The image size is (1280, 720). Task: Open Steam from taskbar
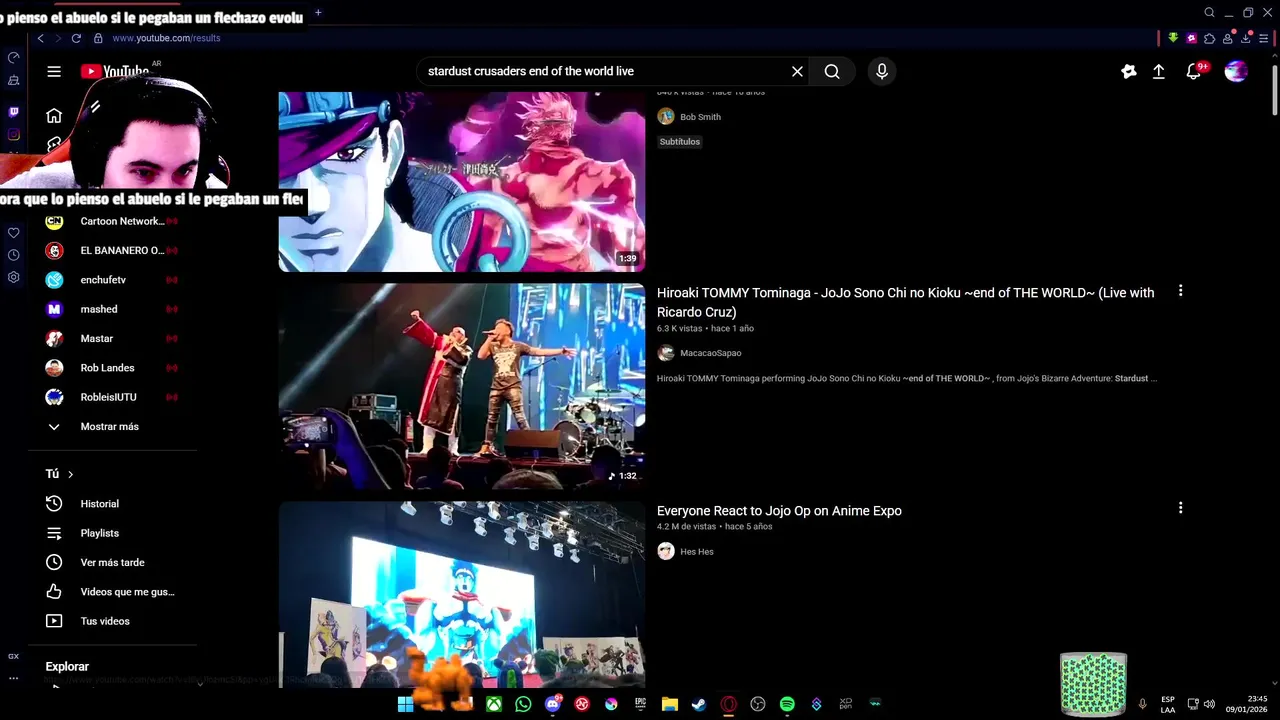point(699,704)
